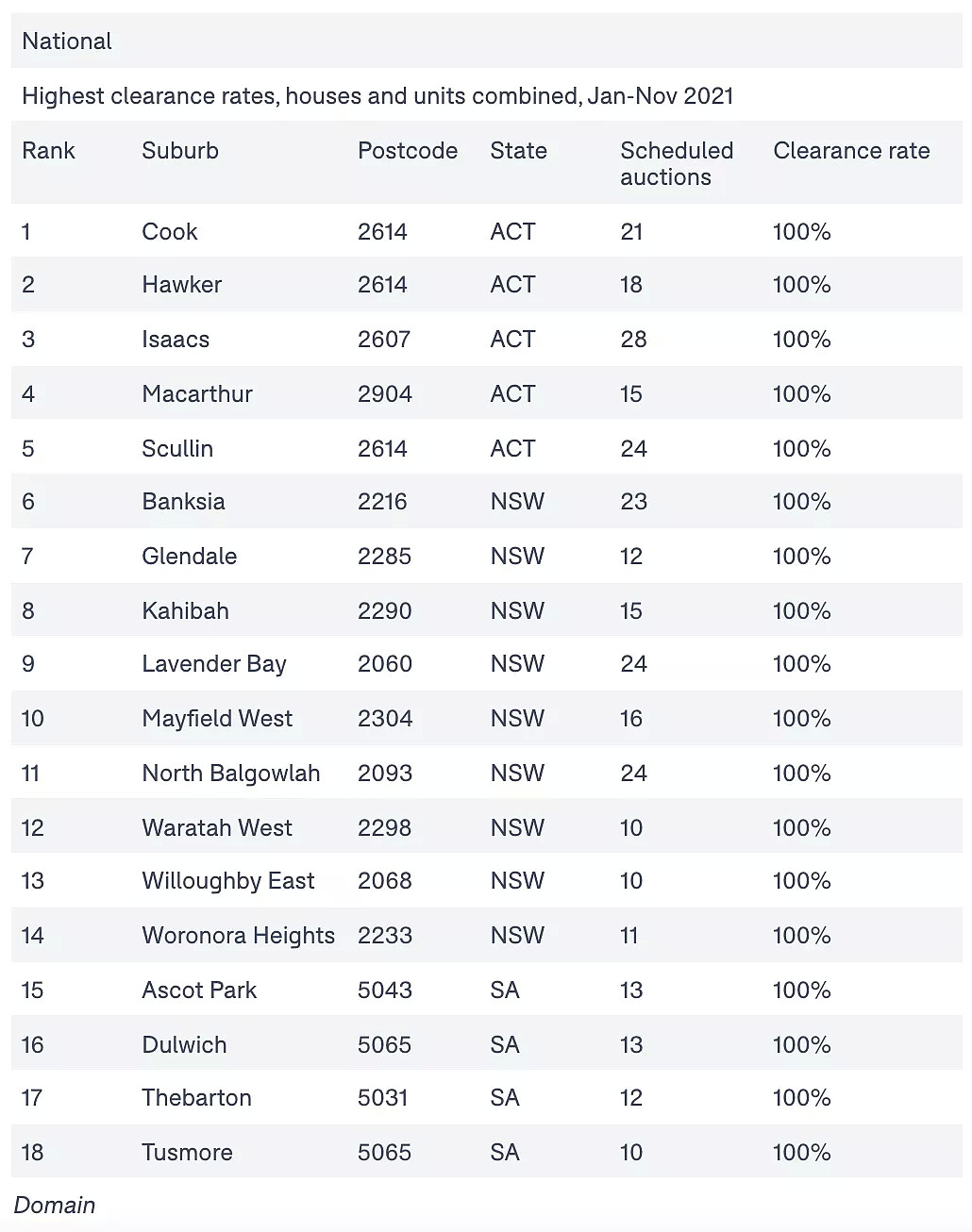Click the Highest clearance rates subtitle

click(377, 96)
